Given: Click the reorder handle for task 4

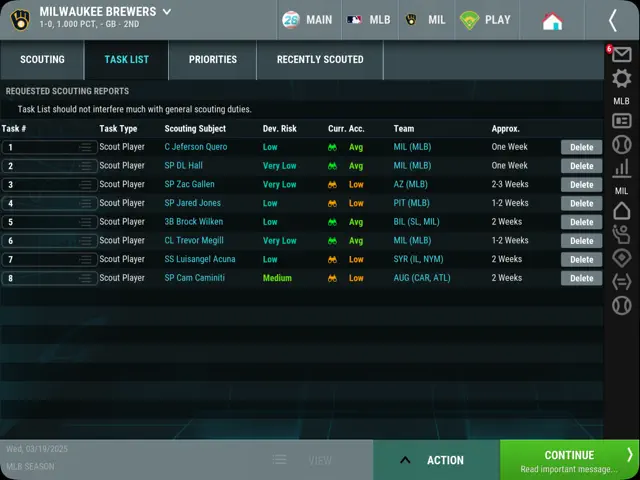Looking at the screenshot, I should tap(86, 203).
